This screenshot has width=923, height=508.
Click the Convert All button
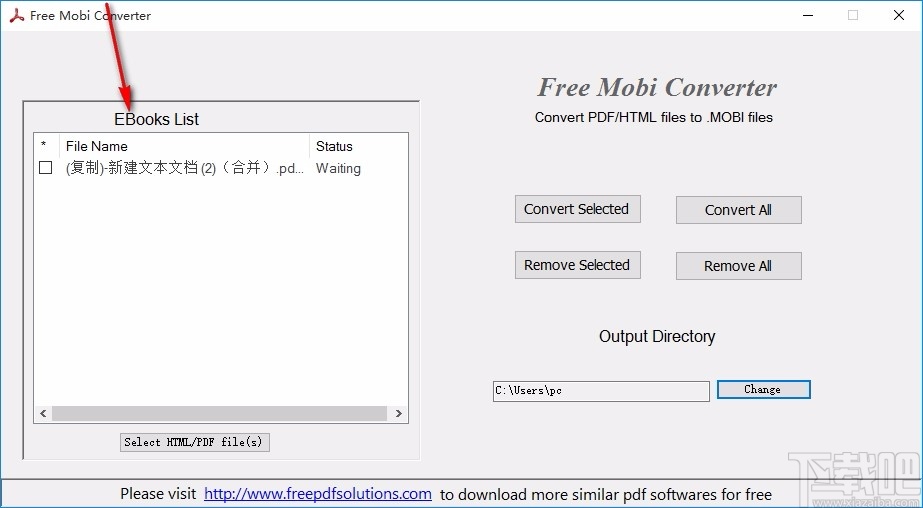(738, 210)
